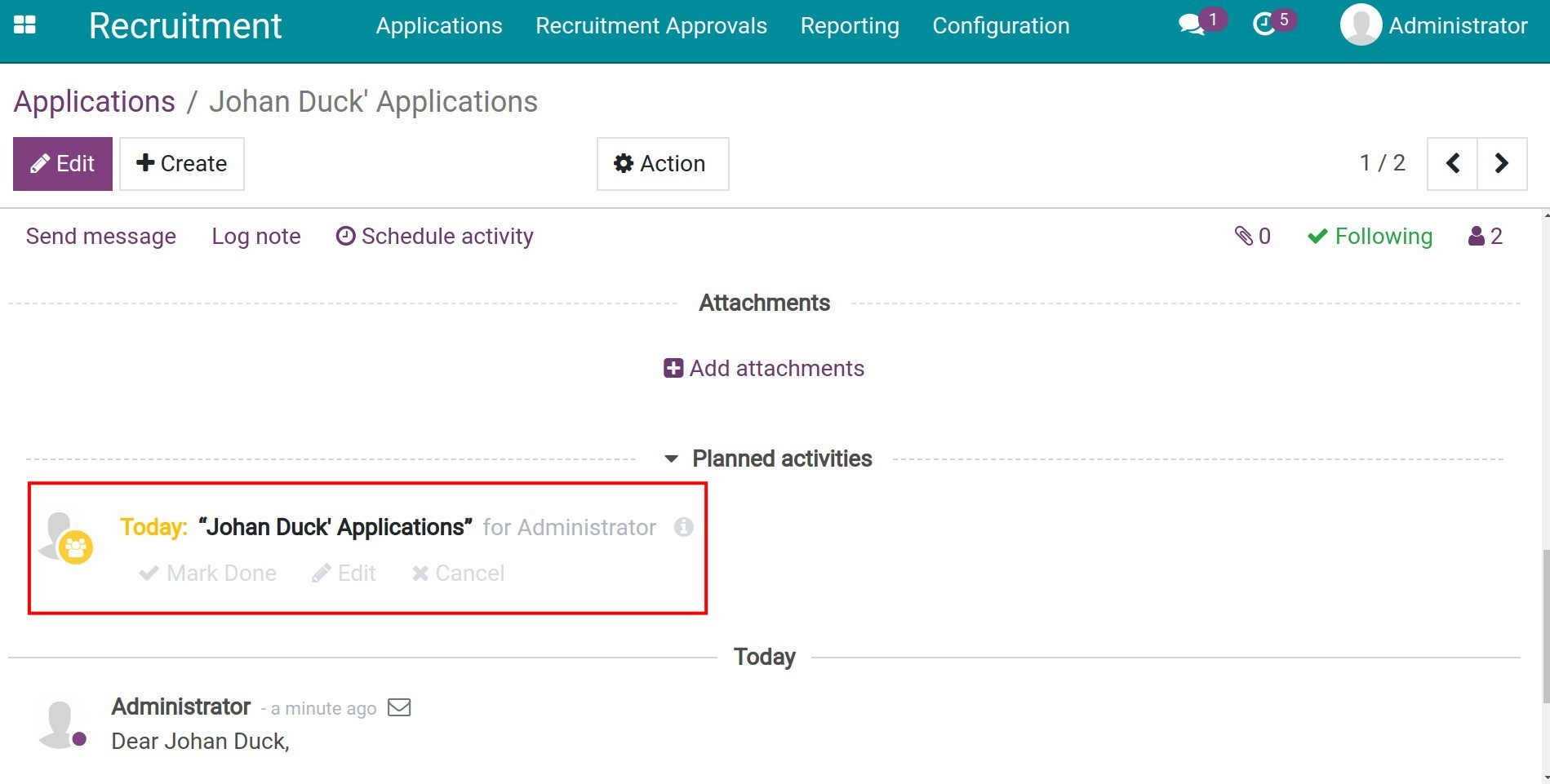This screenshot has width=1550, height=784.
Task: Click the 1/2 record pager counter
Action: 1383,163
